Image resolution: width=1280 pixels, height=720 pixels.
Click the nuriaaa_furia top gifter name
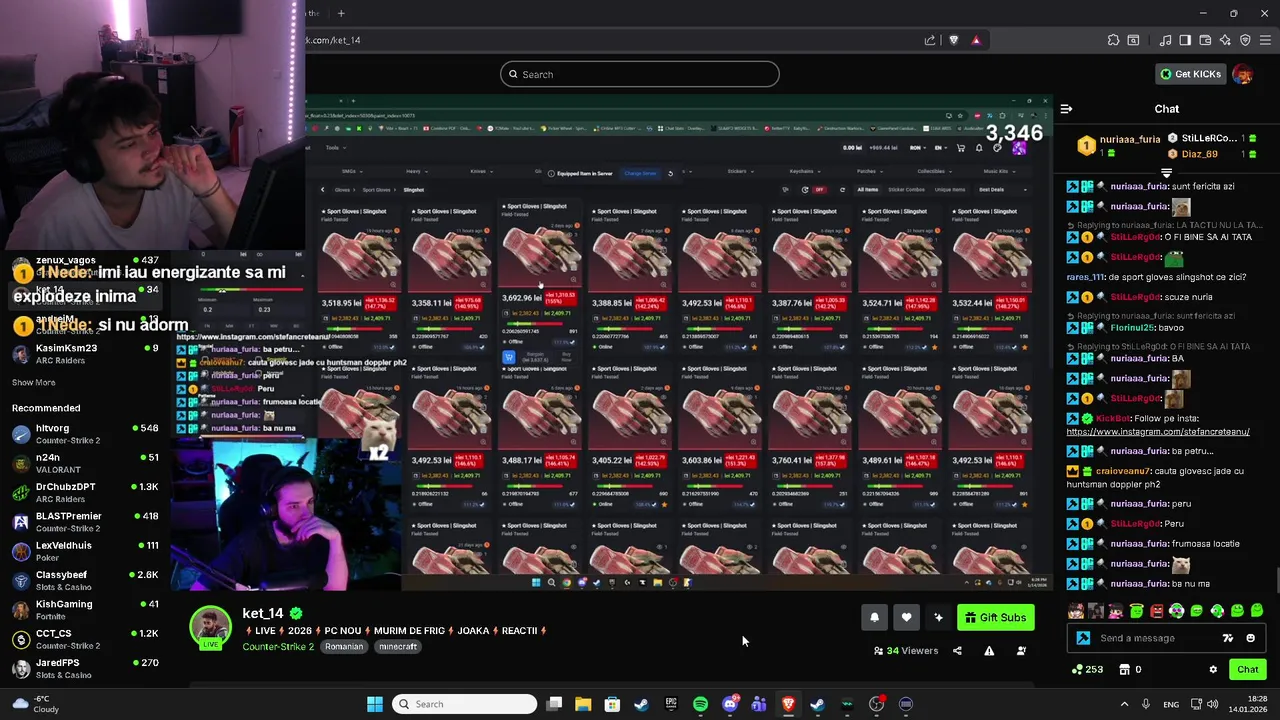coord(1130,139)
